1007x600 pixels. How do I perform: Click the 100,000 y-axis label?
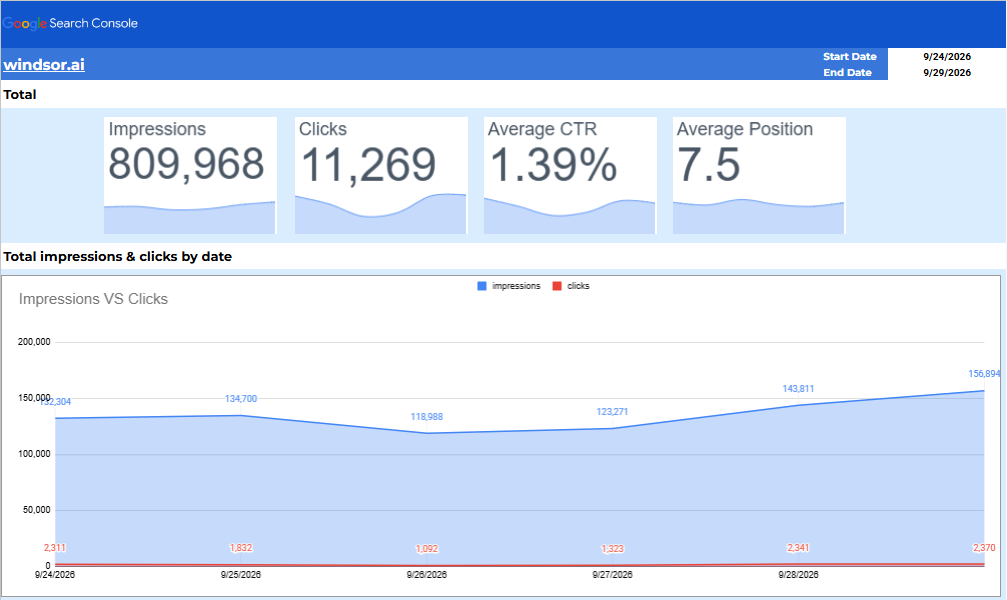(34, 454)
